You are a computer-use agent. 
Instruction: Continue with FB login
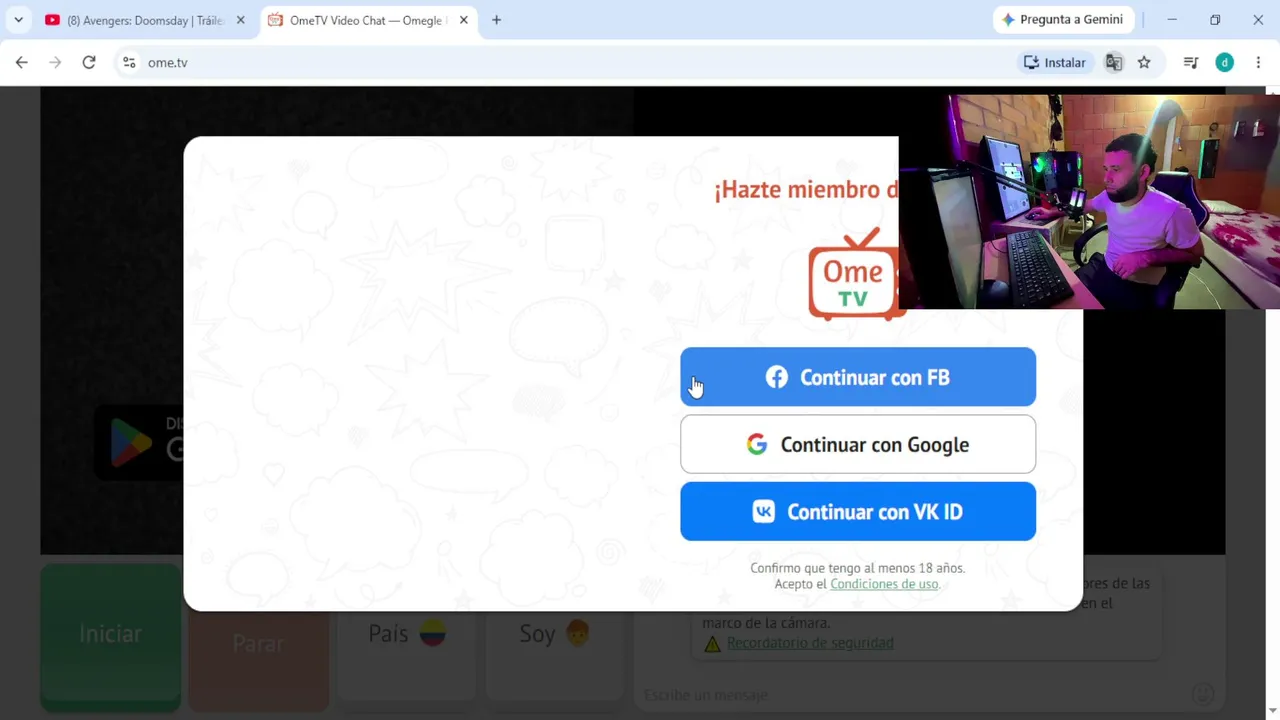(x=858, y=377)
